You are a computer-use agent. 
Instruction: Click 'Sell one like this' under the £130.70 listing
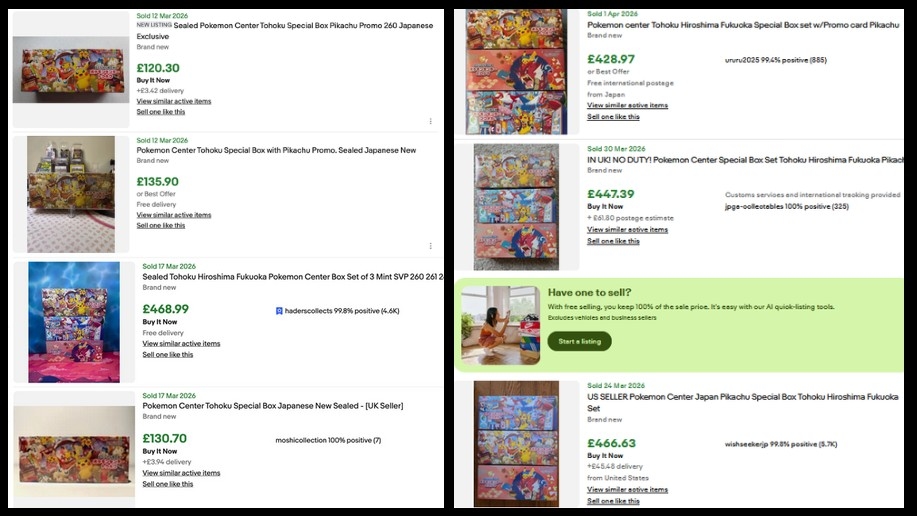(x=168, y=484)
